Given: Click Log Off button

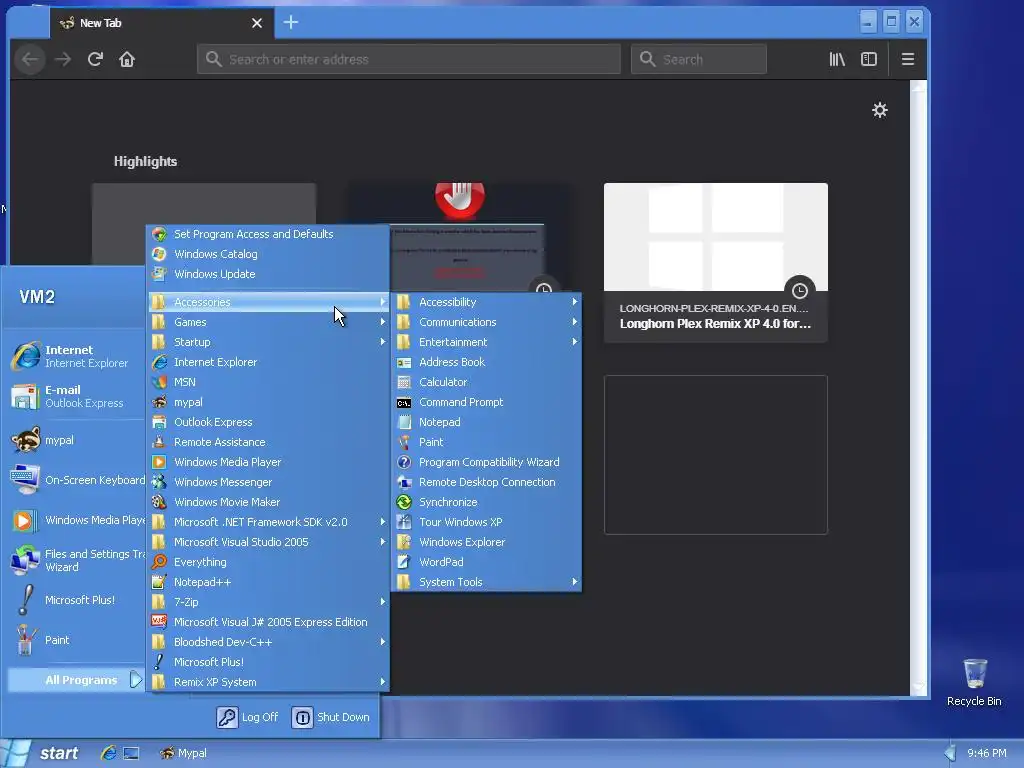Looking at the screenshot, I should (x=248, y=717).
